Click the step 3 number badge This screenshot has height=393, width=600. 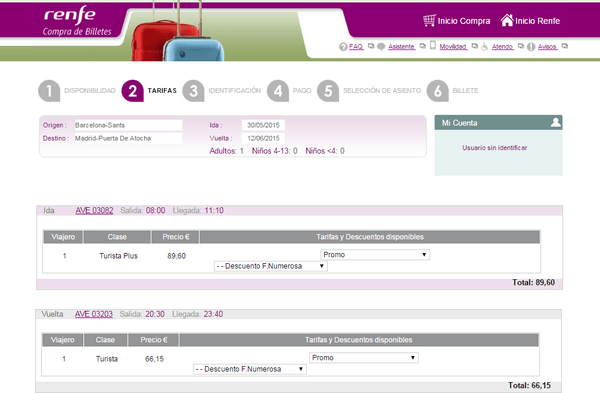[x=193, y=91]
